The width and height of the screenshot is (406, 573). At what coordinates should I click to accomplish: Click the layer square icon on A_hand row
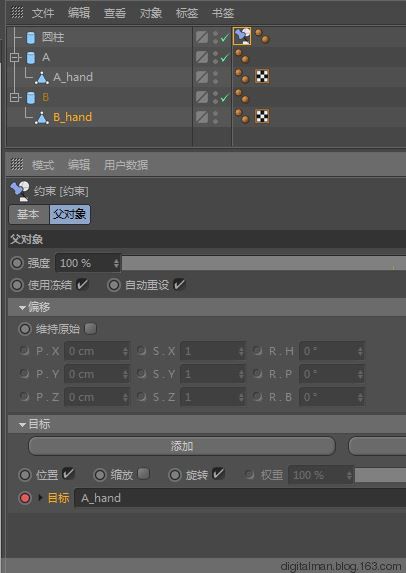[202, 77]
